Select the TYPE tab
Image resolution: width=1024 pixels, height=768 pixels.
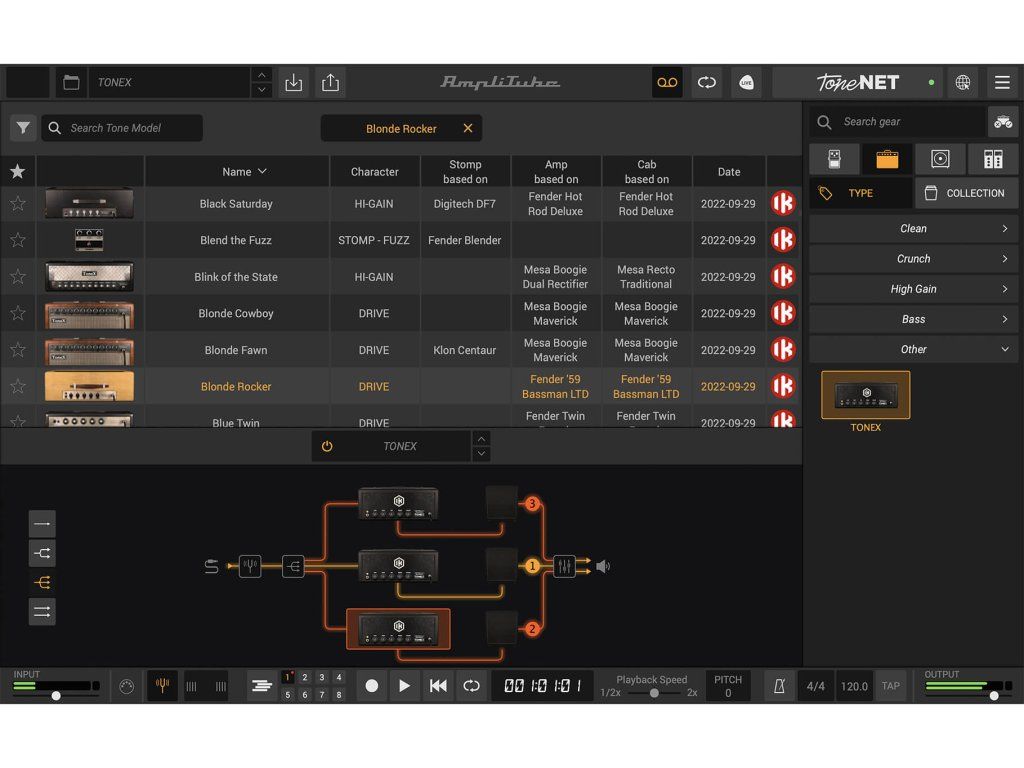point(860,193)
